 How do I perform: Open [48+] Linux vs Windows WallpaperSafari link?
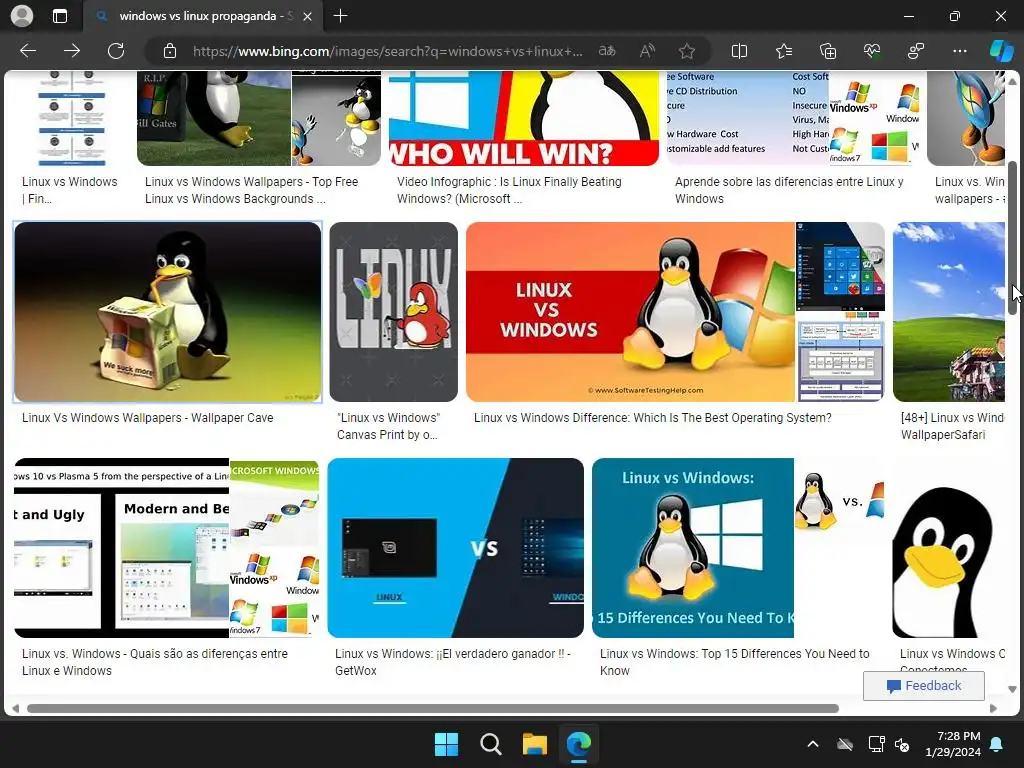click(952, 426)
